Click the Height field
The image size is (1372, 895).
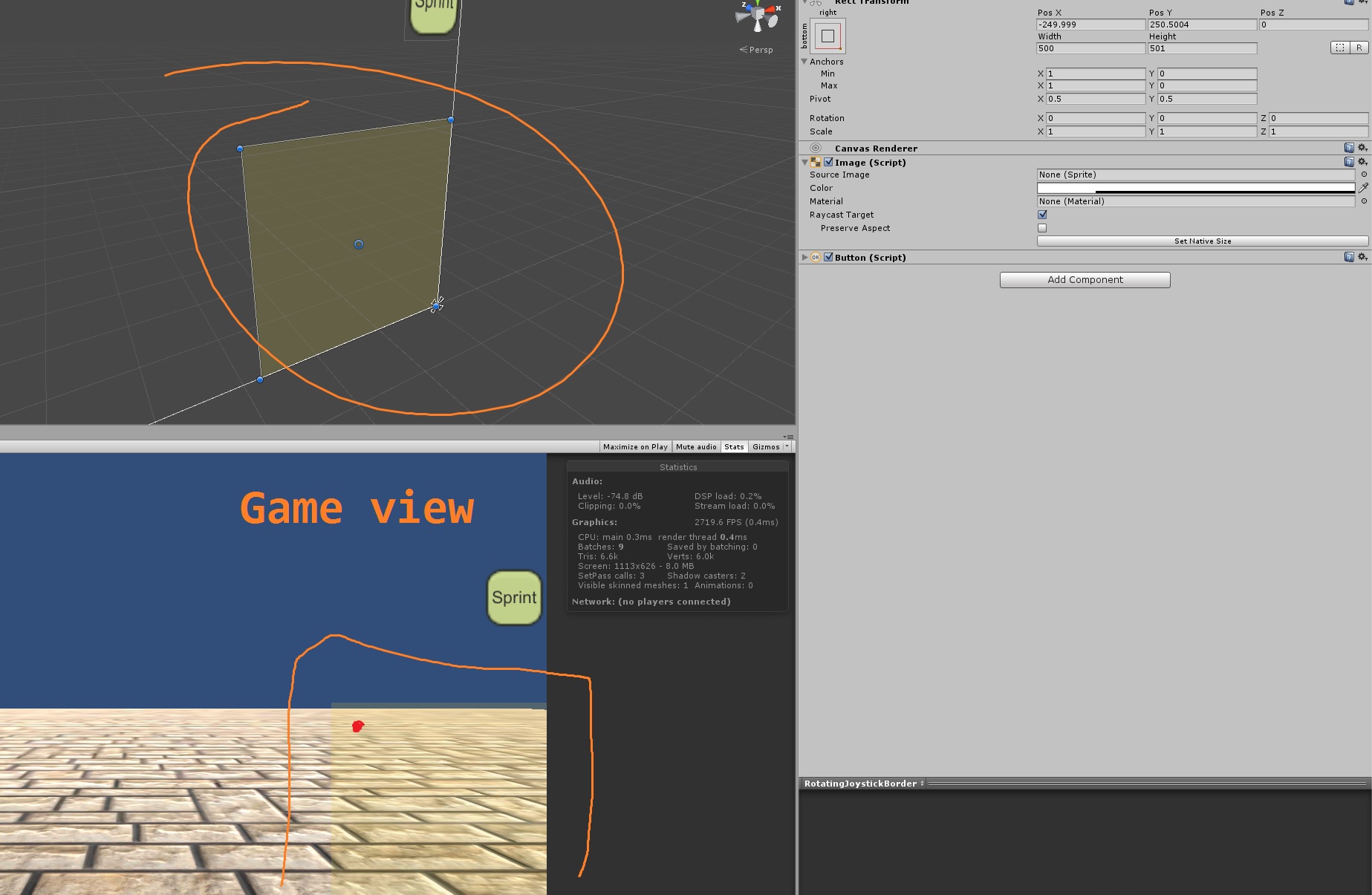coord(1202,48)
